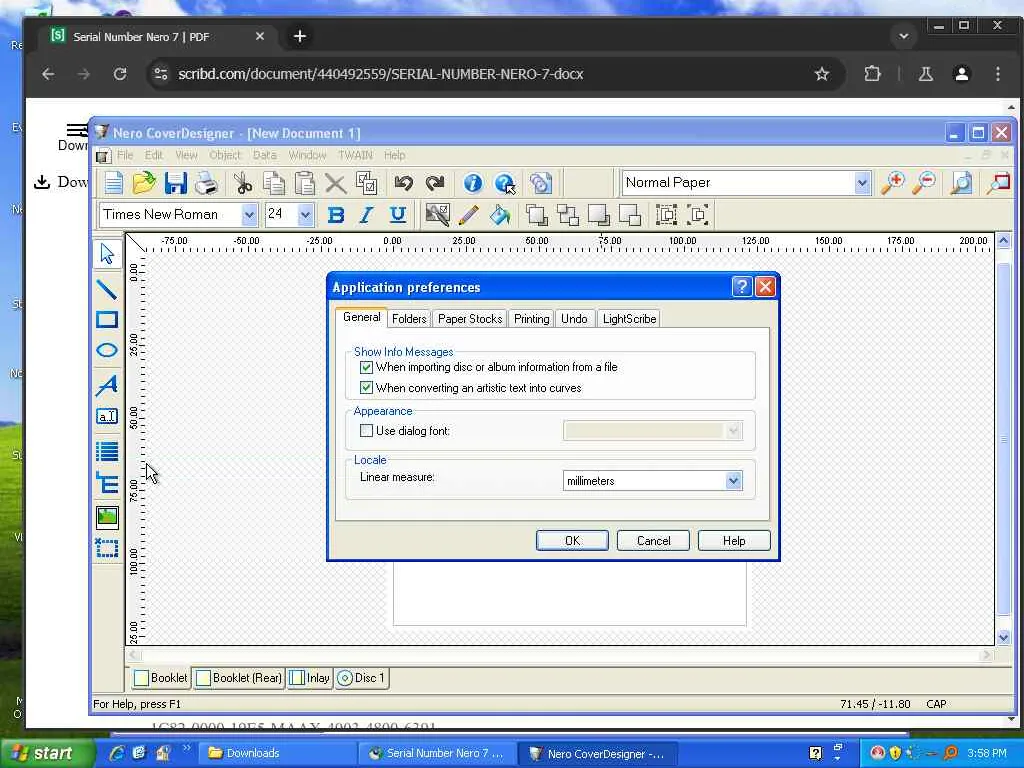This screenshot has width=1024, height=768.
Task: Open the Normal Paper stock dropdown
Action: click(x=862, y=183)
